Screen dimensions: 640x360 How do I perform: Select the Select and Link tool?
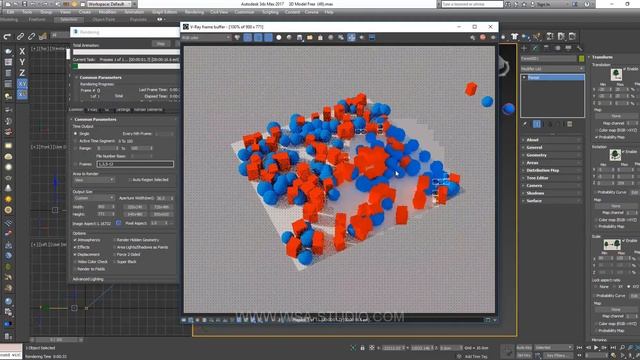[20, 36]
